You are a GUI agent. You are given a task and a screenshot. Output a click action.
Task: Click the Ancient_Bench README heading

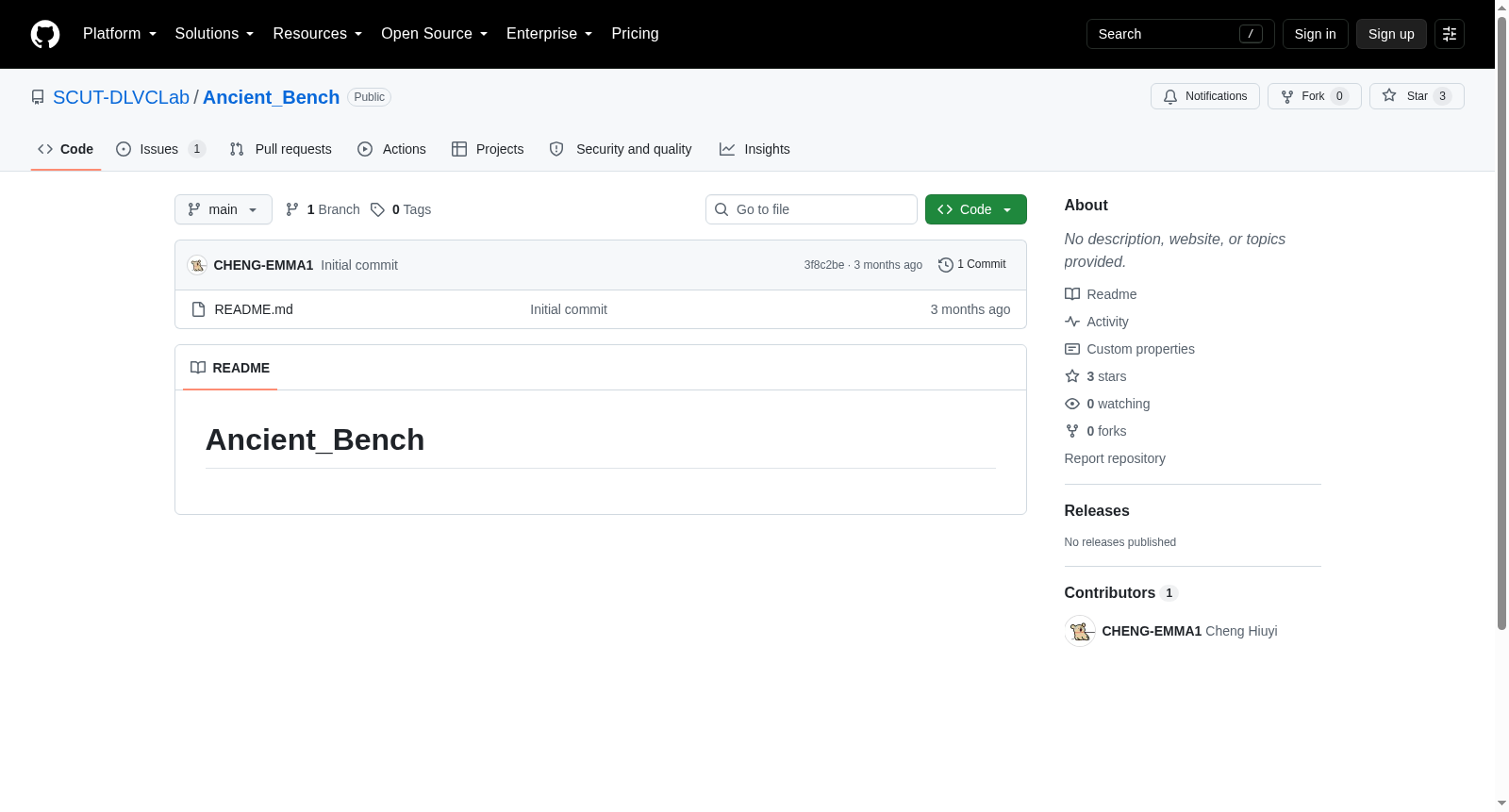tap(315, 439)
